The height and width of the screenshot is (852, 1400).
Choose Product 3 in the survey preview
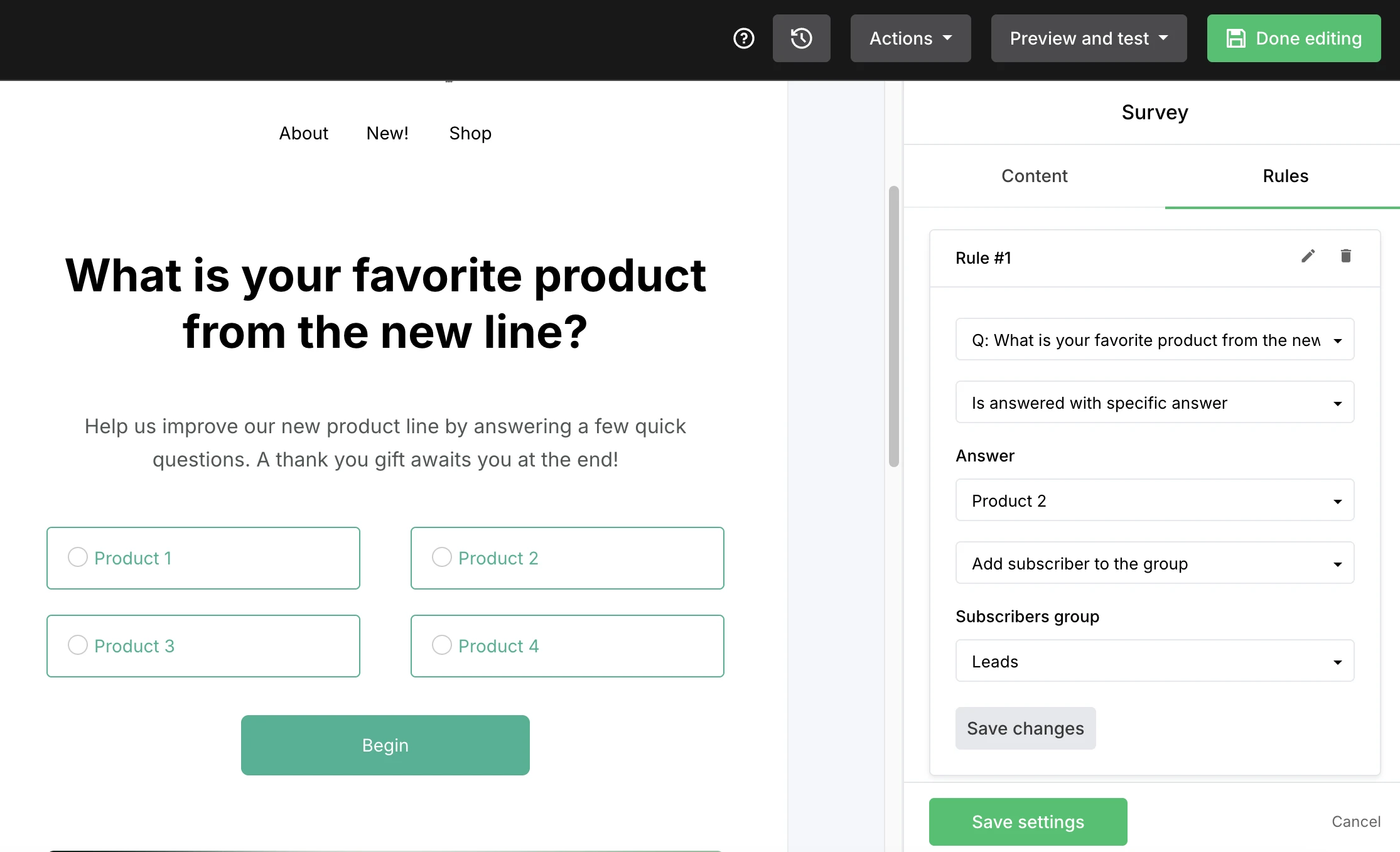77,645
